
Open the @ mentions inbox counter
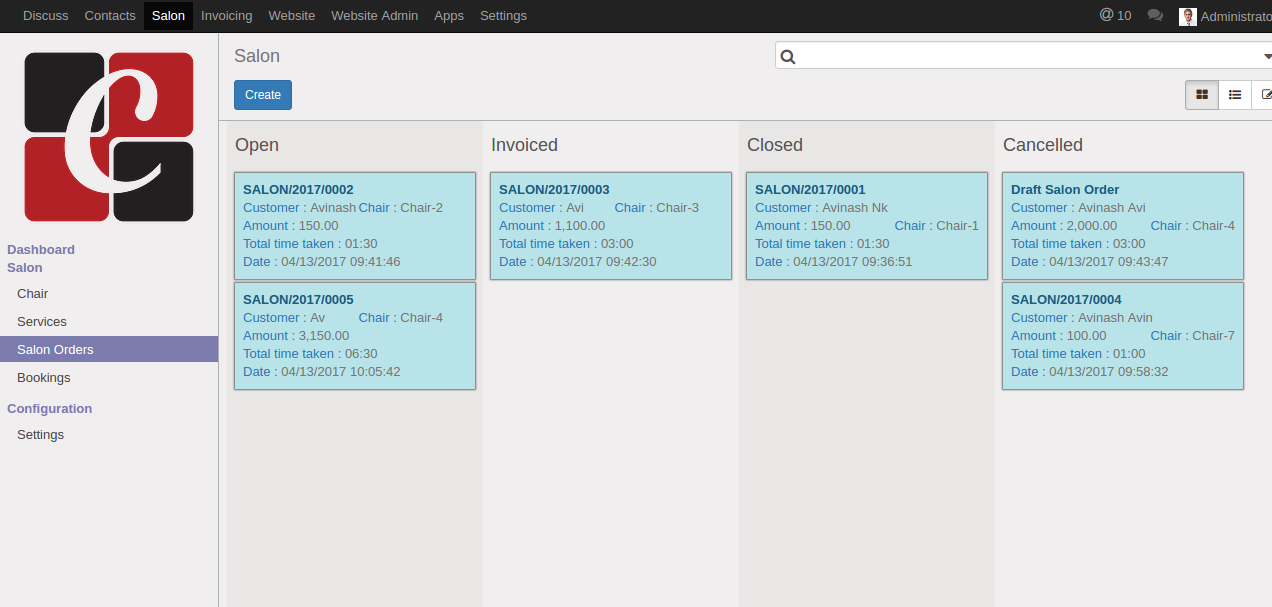click(1115, 15)
